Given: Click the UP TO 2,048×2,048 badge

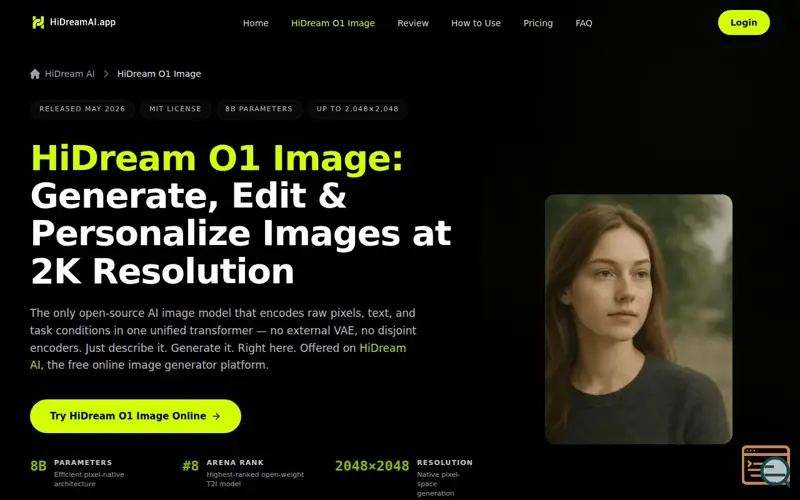Looking at the screenshot, I should [x=357, y=109].
